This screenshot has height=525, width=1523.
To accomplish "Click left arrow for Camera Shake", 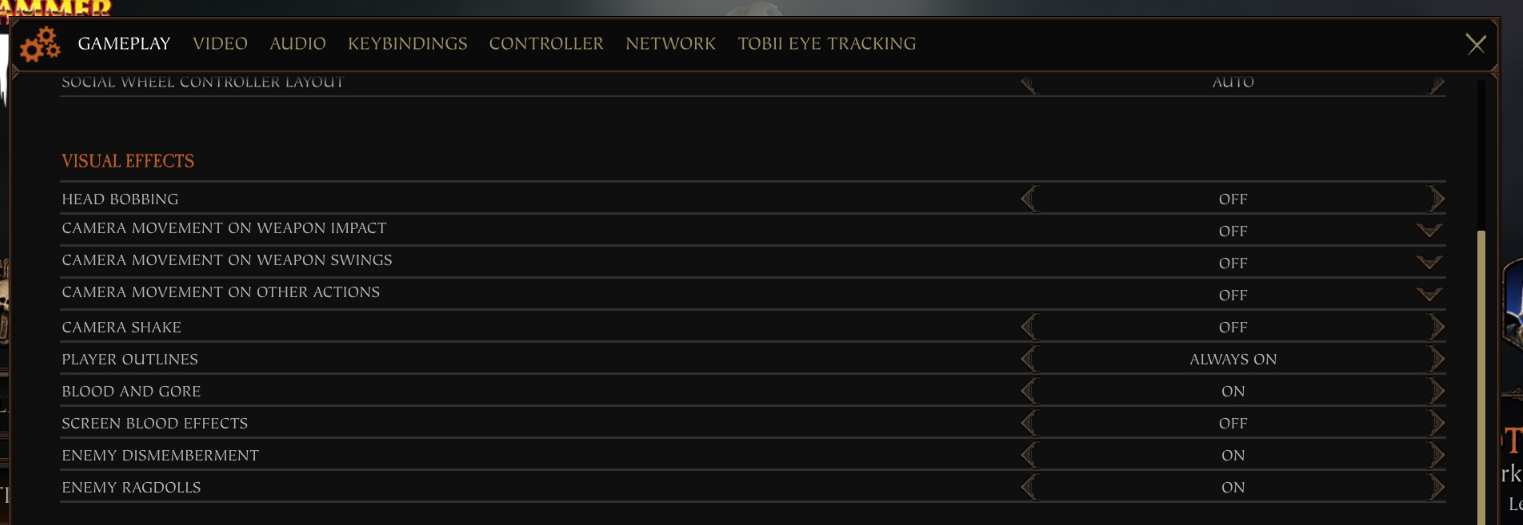I will click(x=1029, y=327).
